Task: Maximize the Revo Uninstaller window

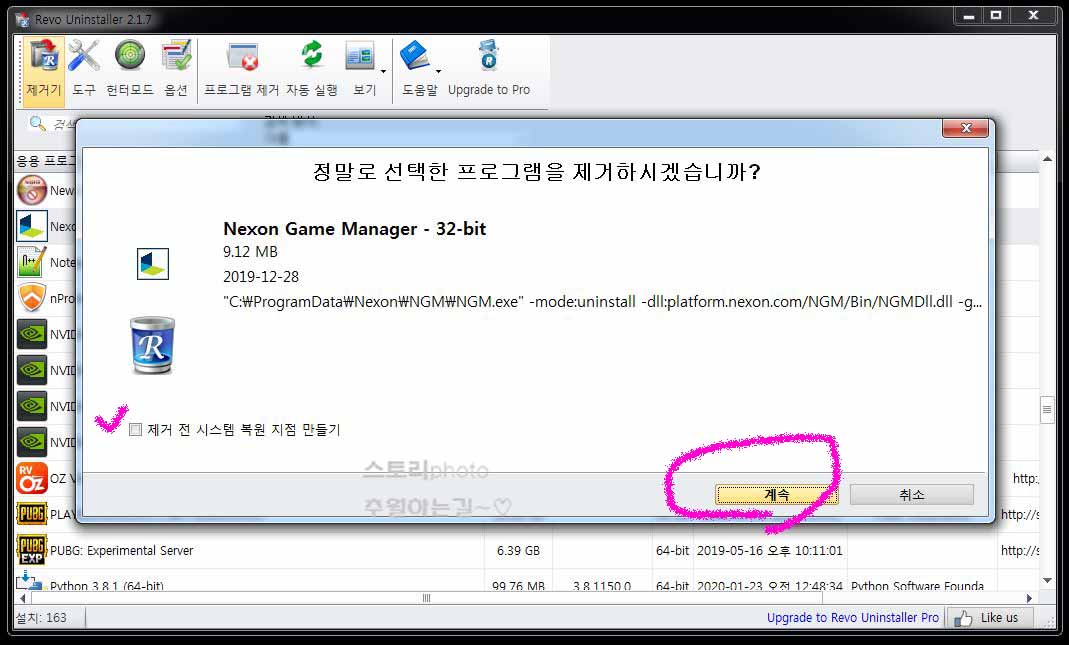Action: pos(996,15)
